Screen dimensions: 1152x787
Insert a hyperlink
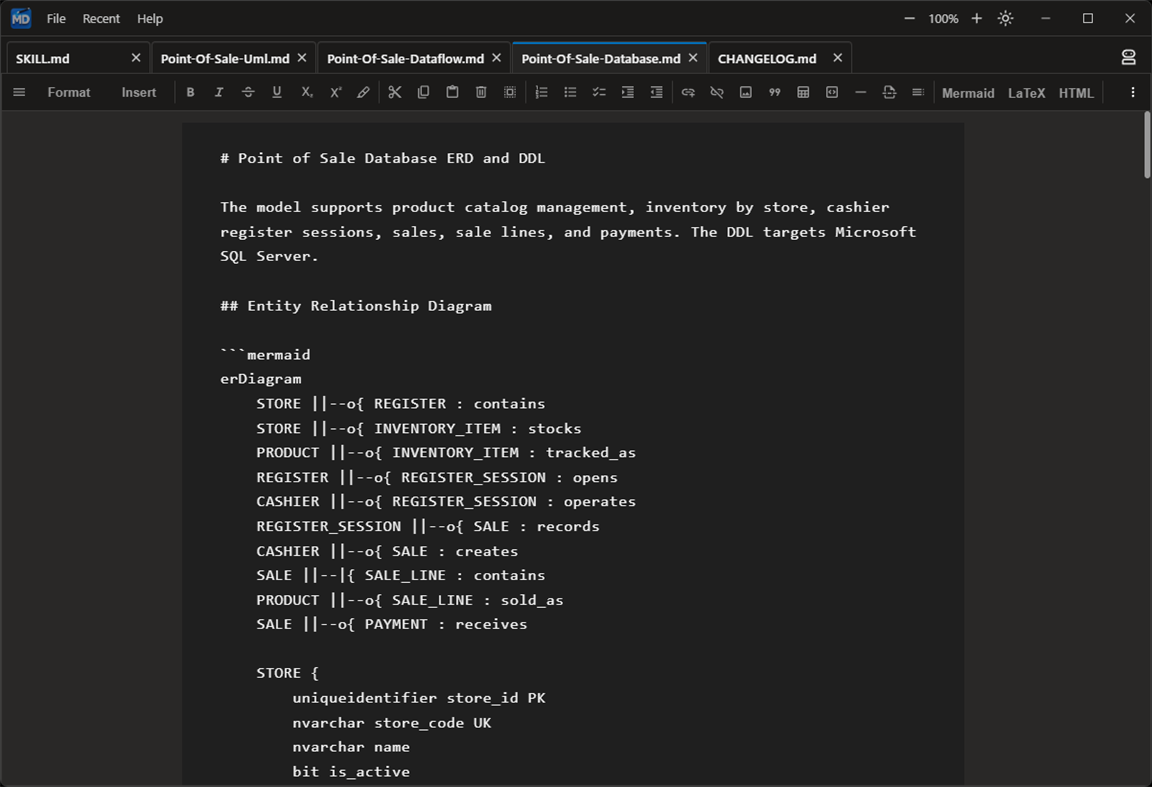point(688,93)
